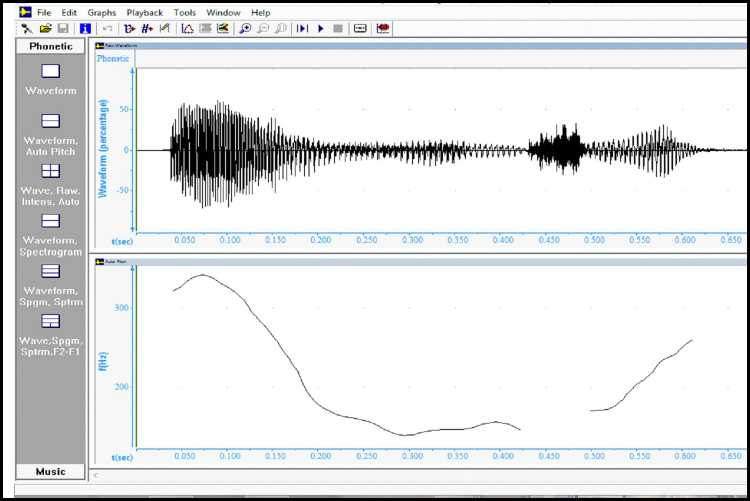Image resolution: width=750 pixels, height=501 pixels.
Task: Select Wave, Spgm, Sptrm, F2-F1 layout icon
Action: pos(50,321)
